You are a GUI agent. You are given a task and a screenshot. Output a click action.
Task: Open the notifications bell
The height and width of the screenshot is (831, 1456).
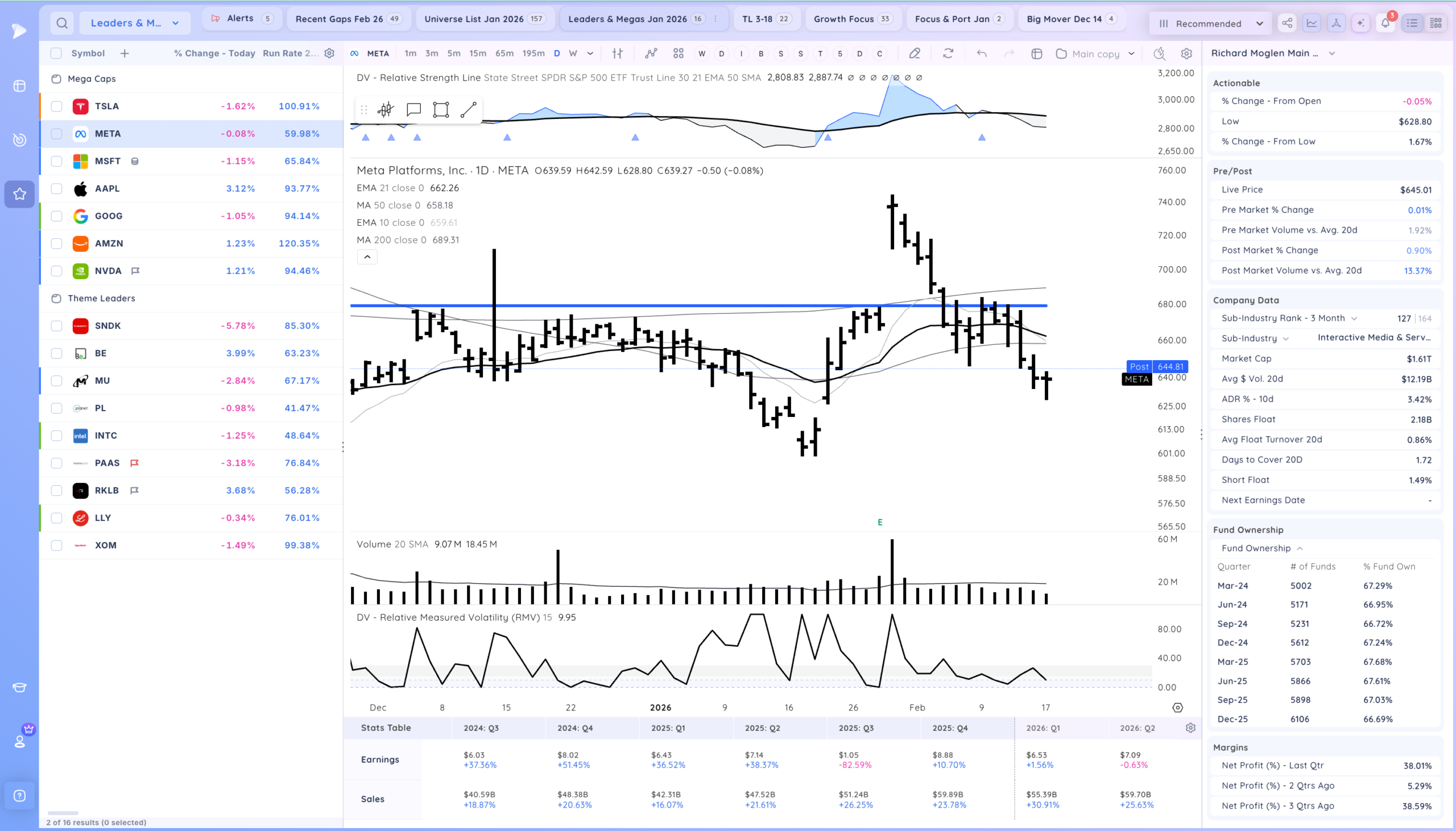pyautogui.click(x=1385, y=23)
